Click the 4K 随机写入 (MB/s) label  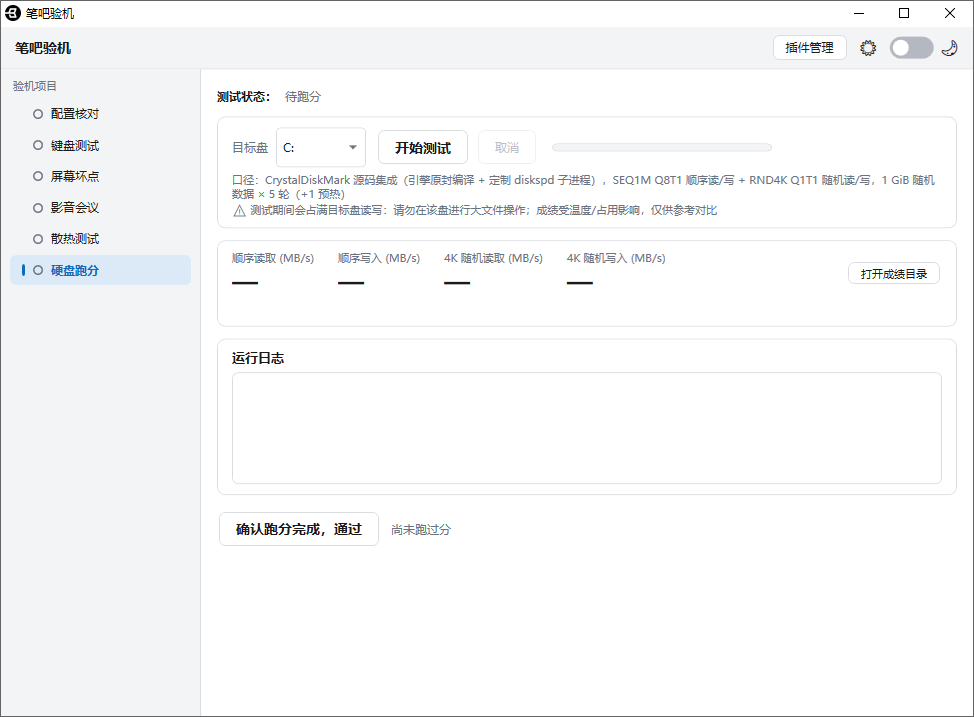(x=616, y=258)
